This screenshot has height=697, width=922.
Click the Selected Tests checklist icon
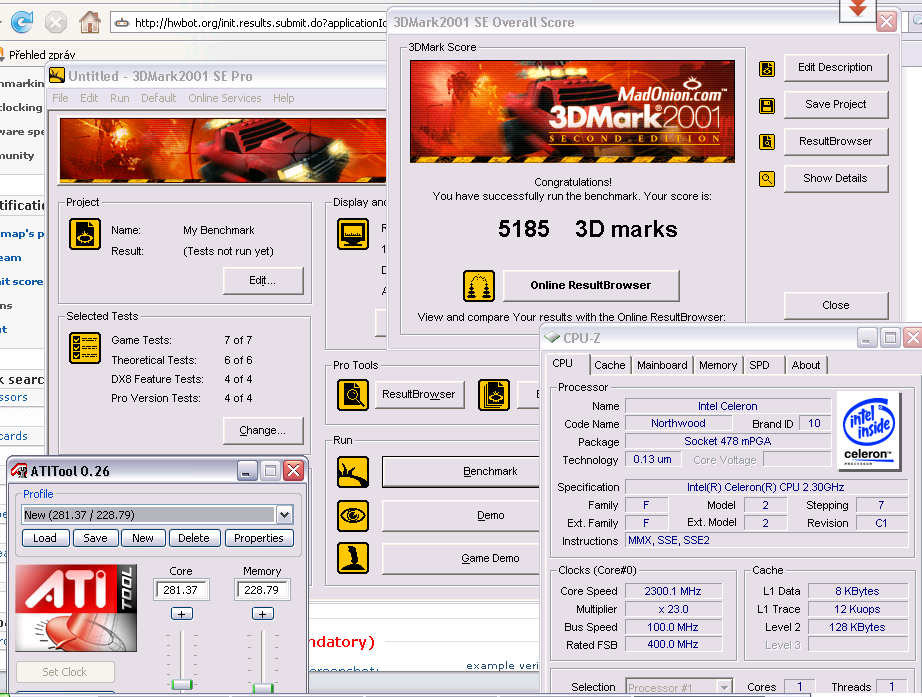click(x=85, y=348)
